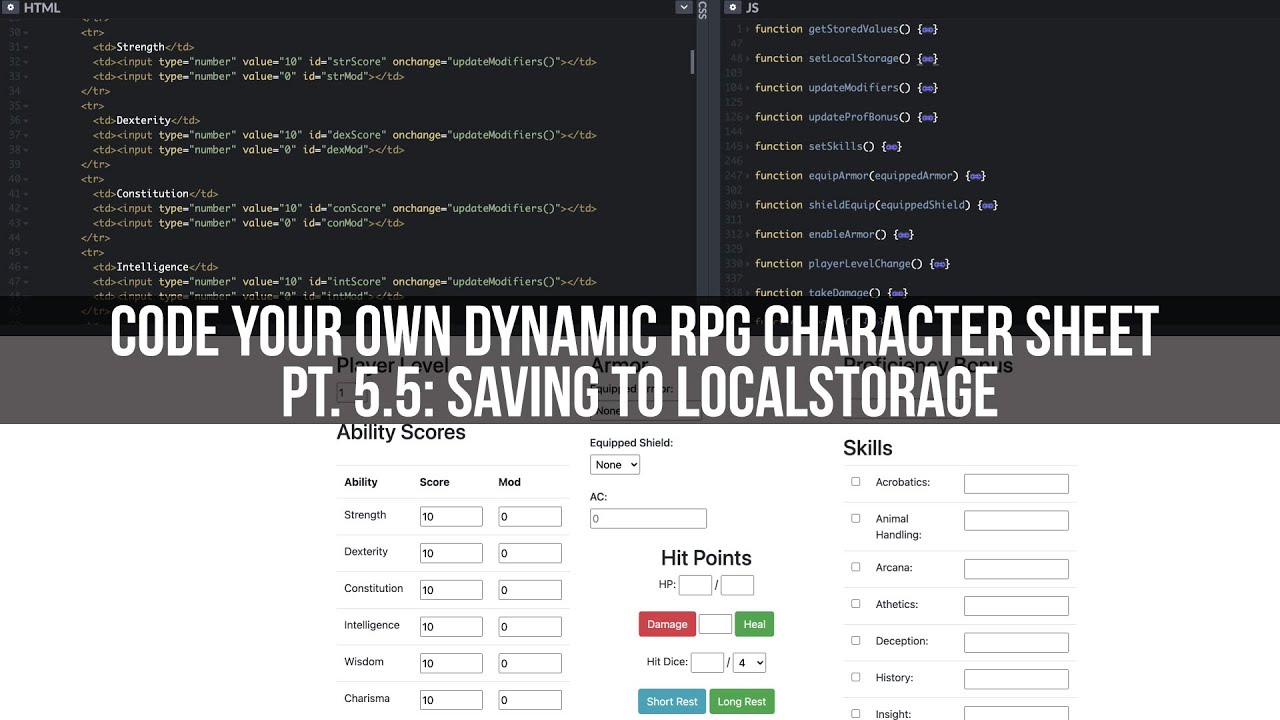Focus the Hit Dice count input
The width and height of the screenshot is (1280, 720).
[707, 662]
